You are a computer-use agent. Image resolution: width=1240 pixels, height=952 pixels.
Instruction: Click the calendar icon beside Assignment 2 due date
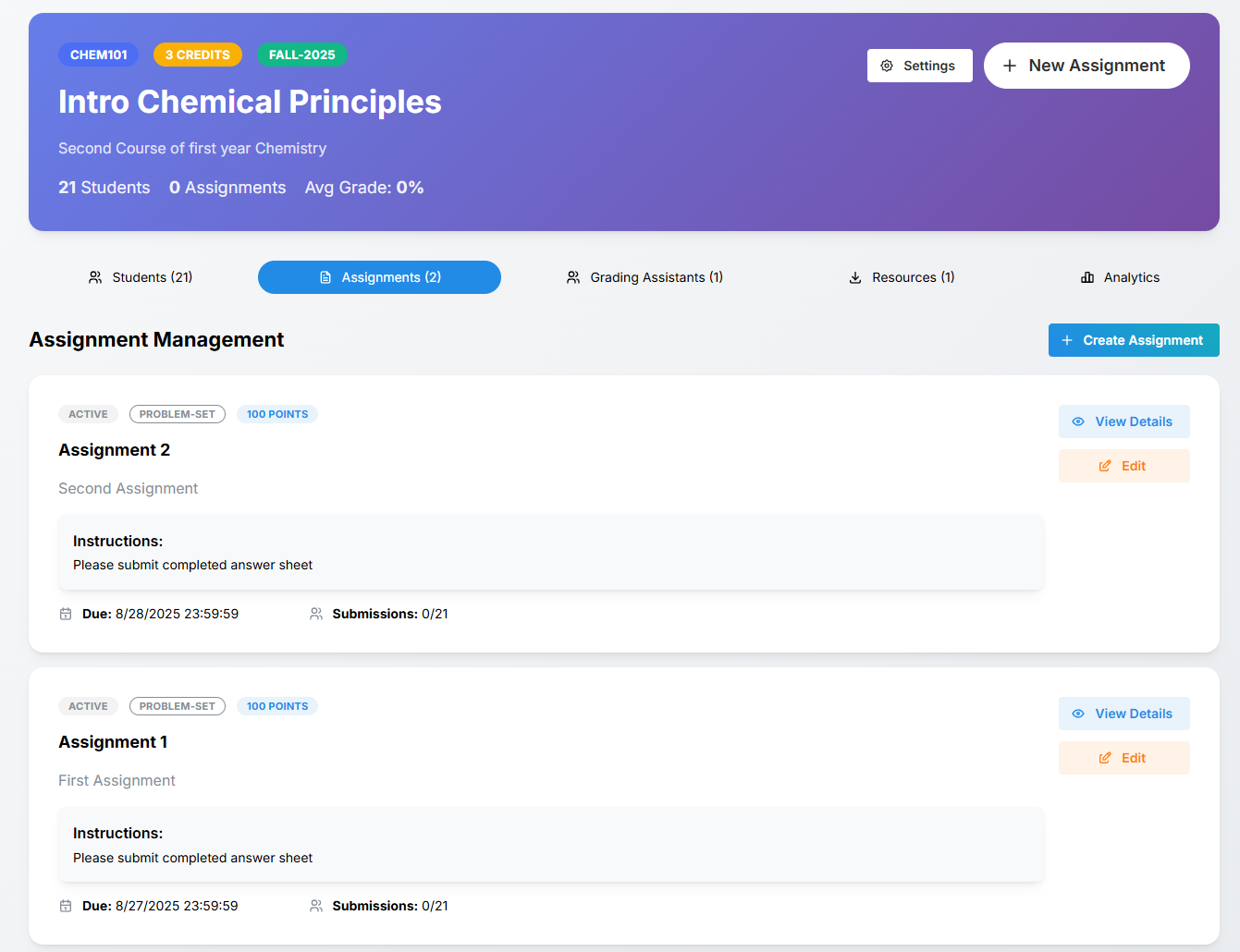(x=66, y=614)
